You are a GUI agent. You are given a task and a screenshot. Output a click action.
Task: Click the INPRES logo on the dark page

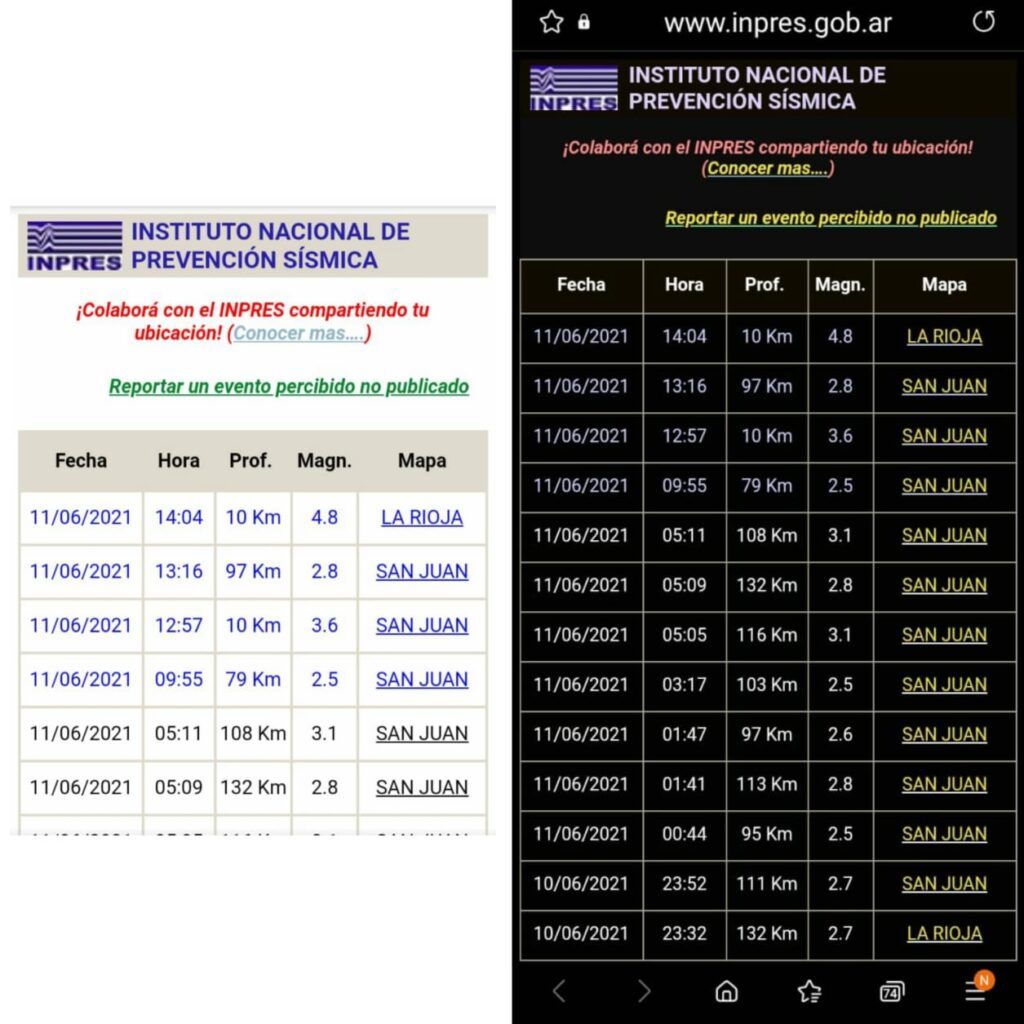coord(573,88)
